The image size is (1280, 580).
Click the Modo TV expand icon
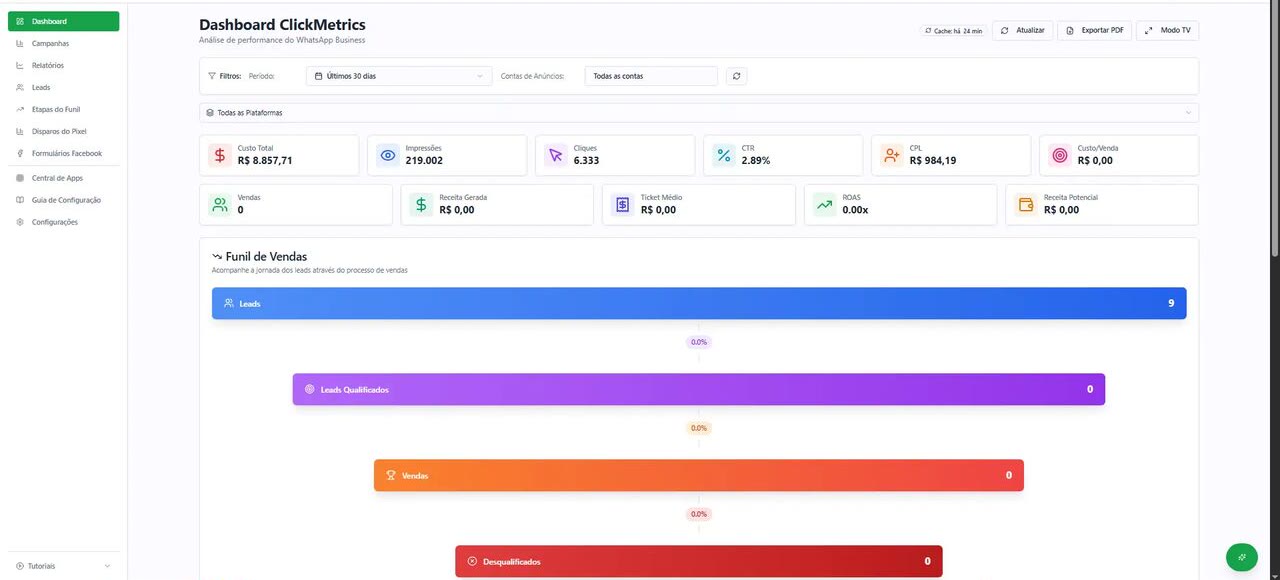click(1149, 31)
